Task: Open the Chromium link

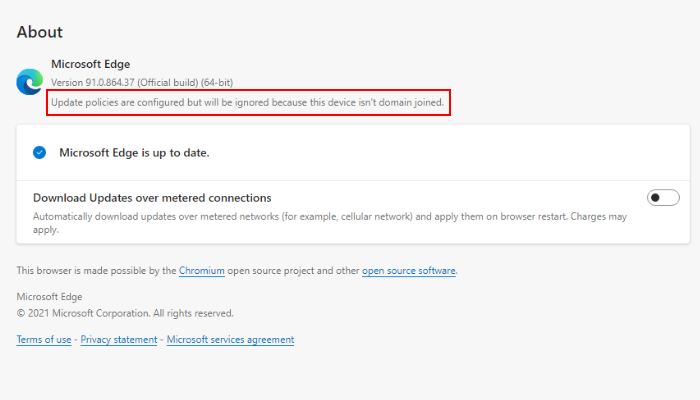Action: (x=202, y=271)
